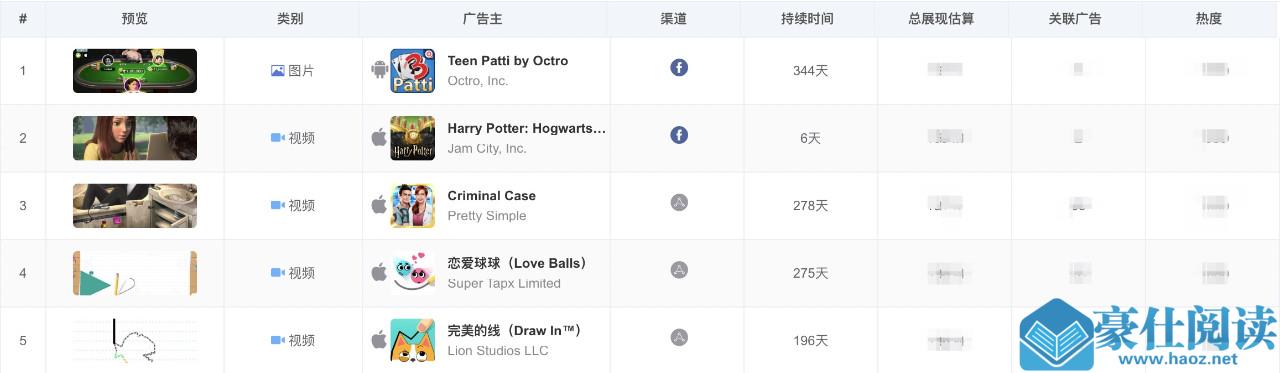Viewport: 1280px width, 373px height.
Task: Click the Draw In app icon
Action: click(412, 340)
